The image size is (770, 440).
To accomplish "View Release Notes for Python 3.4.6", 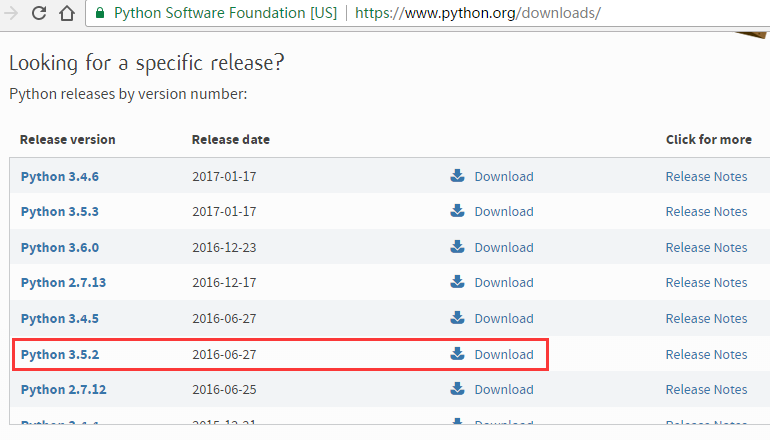I will [706, 177].
